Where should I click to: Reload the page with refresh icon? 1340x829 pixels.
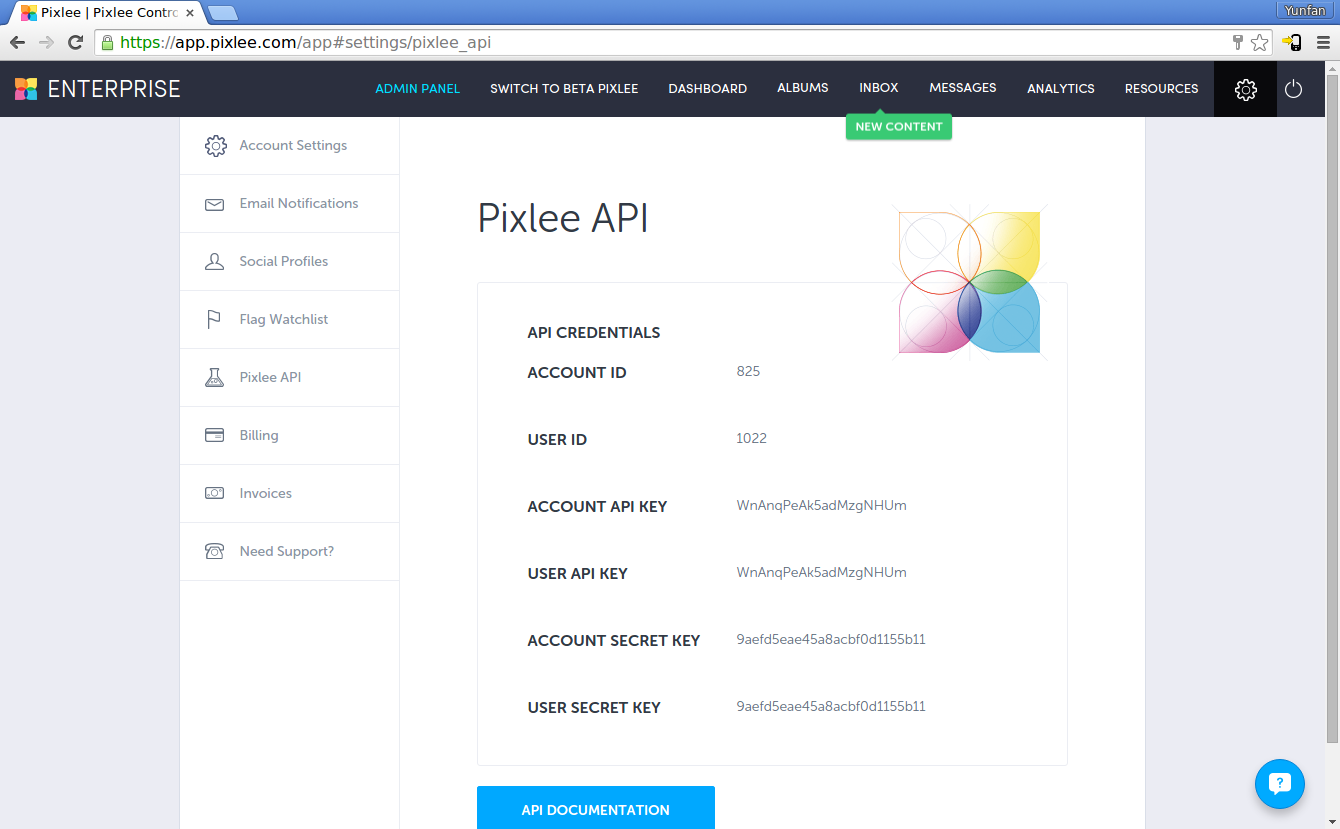[75, 42]
